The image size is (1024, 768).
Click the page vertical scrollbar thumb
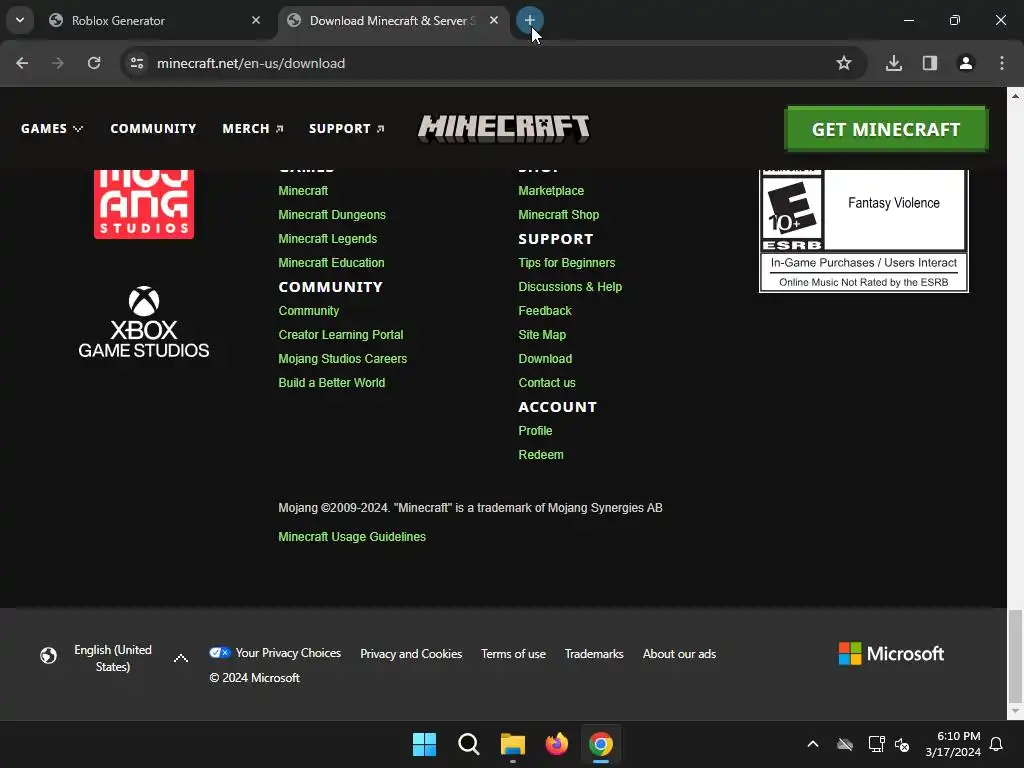click(1015, 655)
